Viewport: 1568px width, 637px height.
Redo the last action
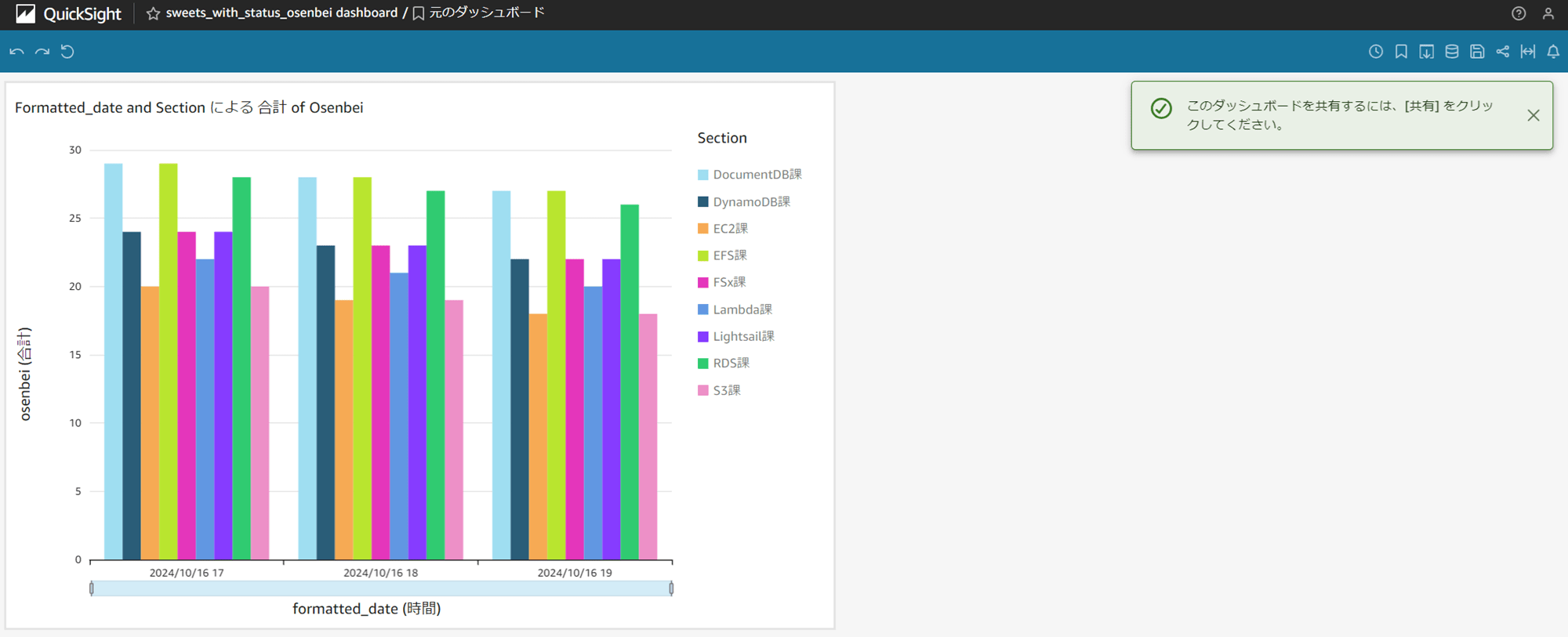pos(42,52)
